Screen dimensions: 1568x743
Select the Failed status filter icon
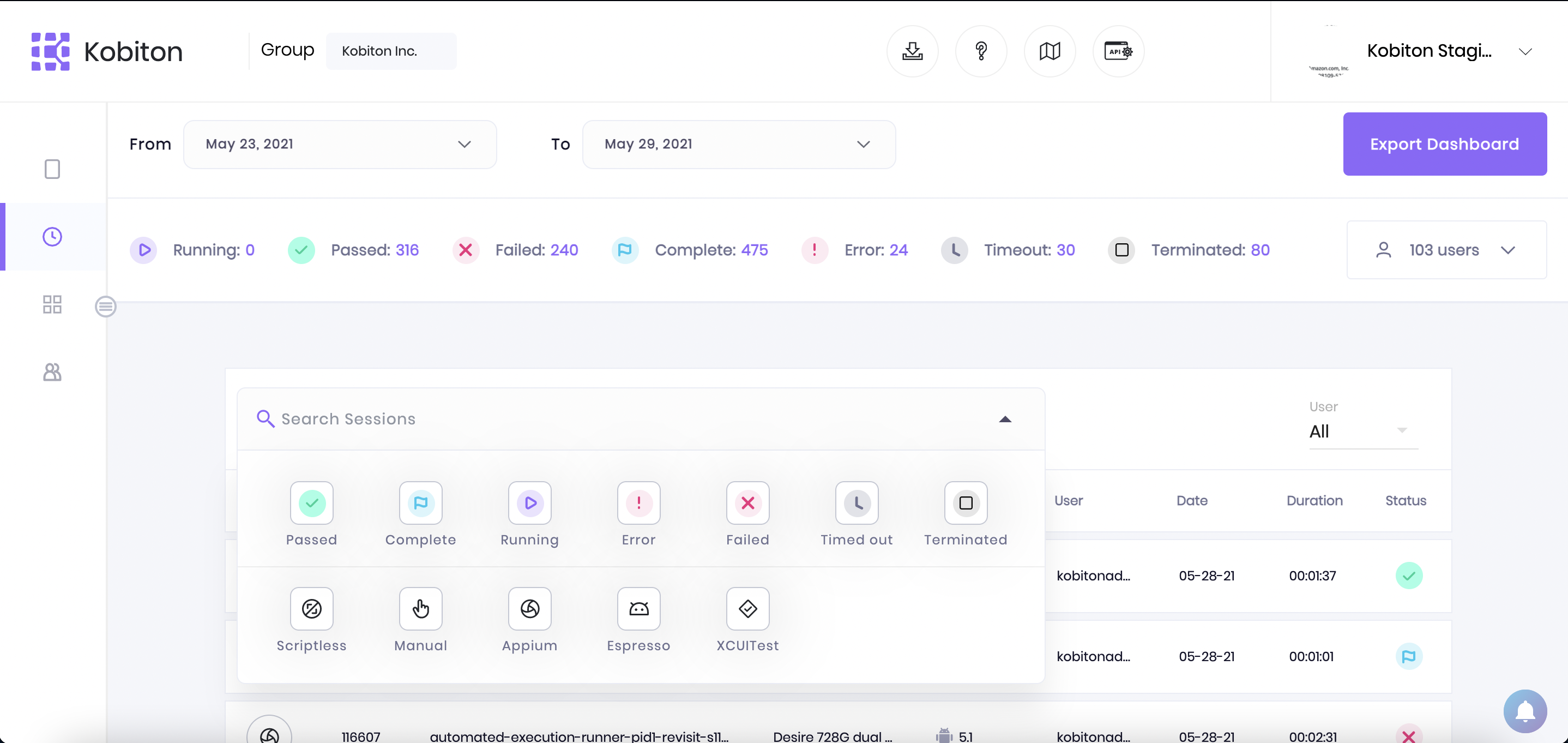point(747,503)
